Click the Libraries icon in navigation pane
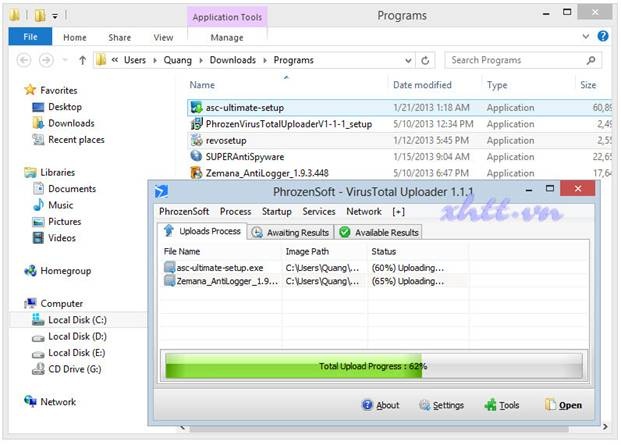Screen dimensions: 621x445 pos(30,172)
